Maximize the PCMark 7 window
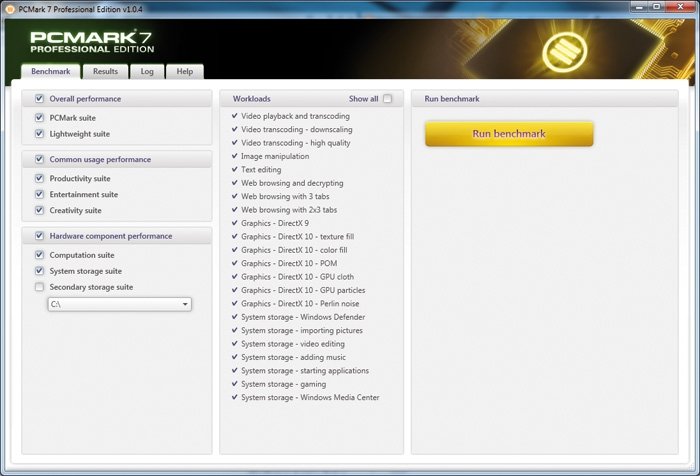 coord(657,7)
